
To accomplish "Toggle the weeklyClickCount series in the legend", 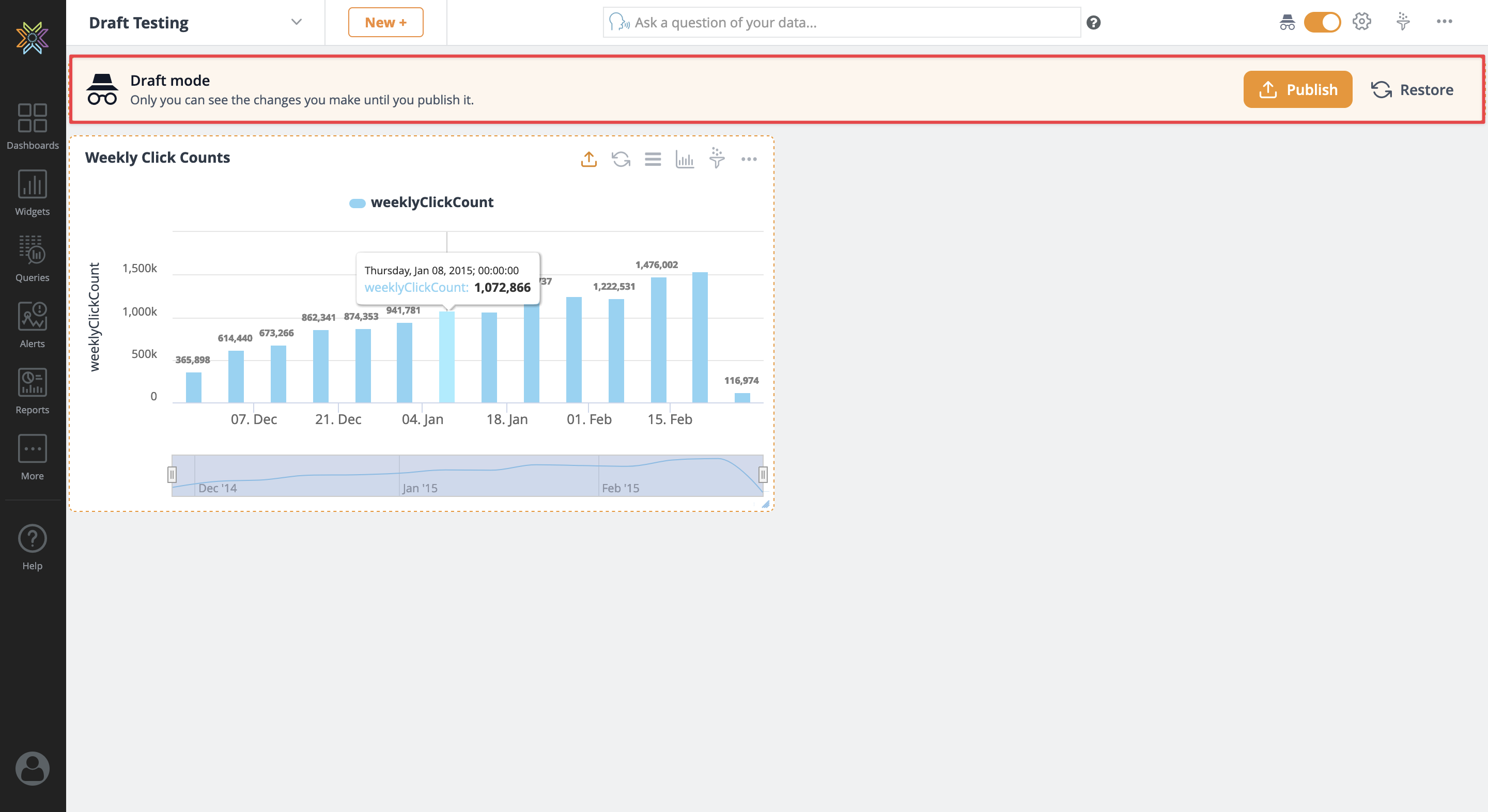I will pyautogui.click(x=421, y=202).
